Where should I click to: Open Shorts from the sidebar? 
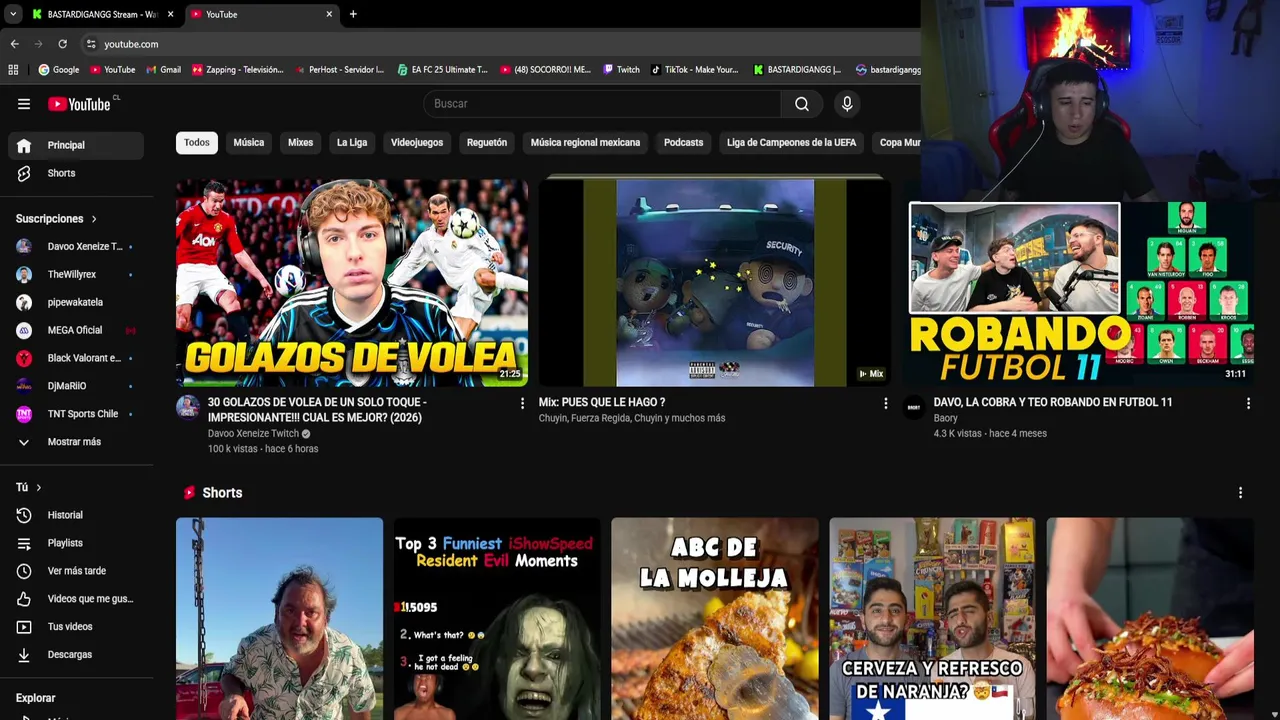(x=76, y=173)
